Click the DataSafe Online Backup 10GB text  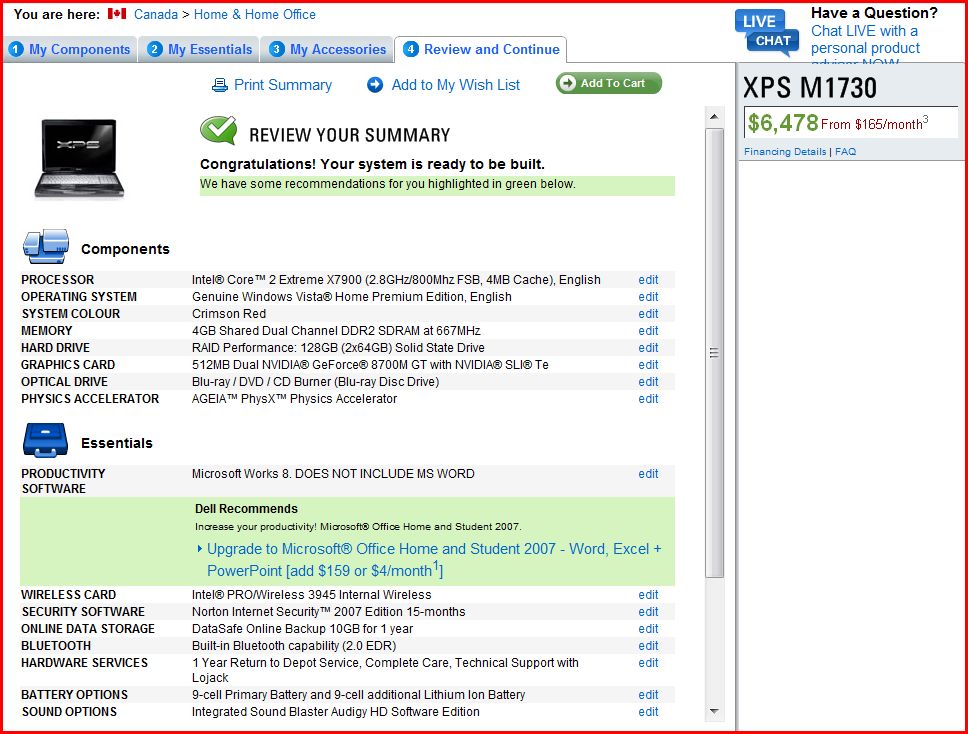tap(302, 628)
